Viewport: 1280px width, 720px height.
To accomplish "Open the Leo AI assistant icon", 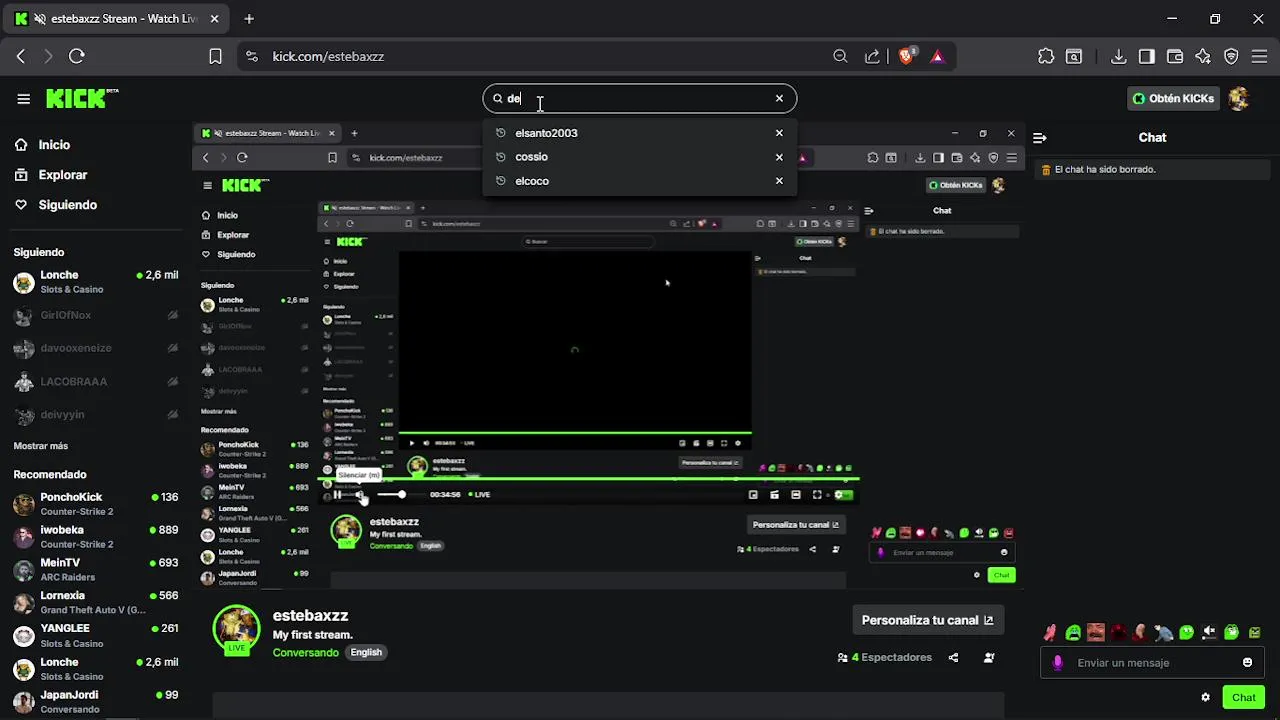I will (x=1203, y=56).
